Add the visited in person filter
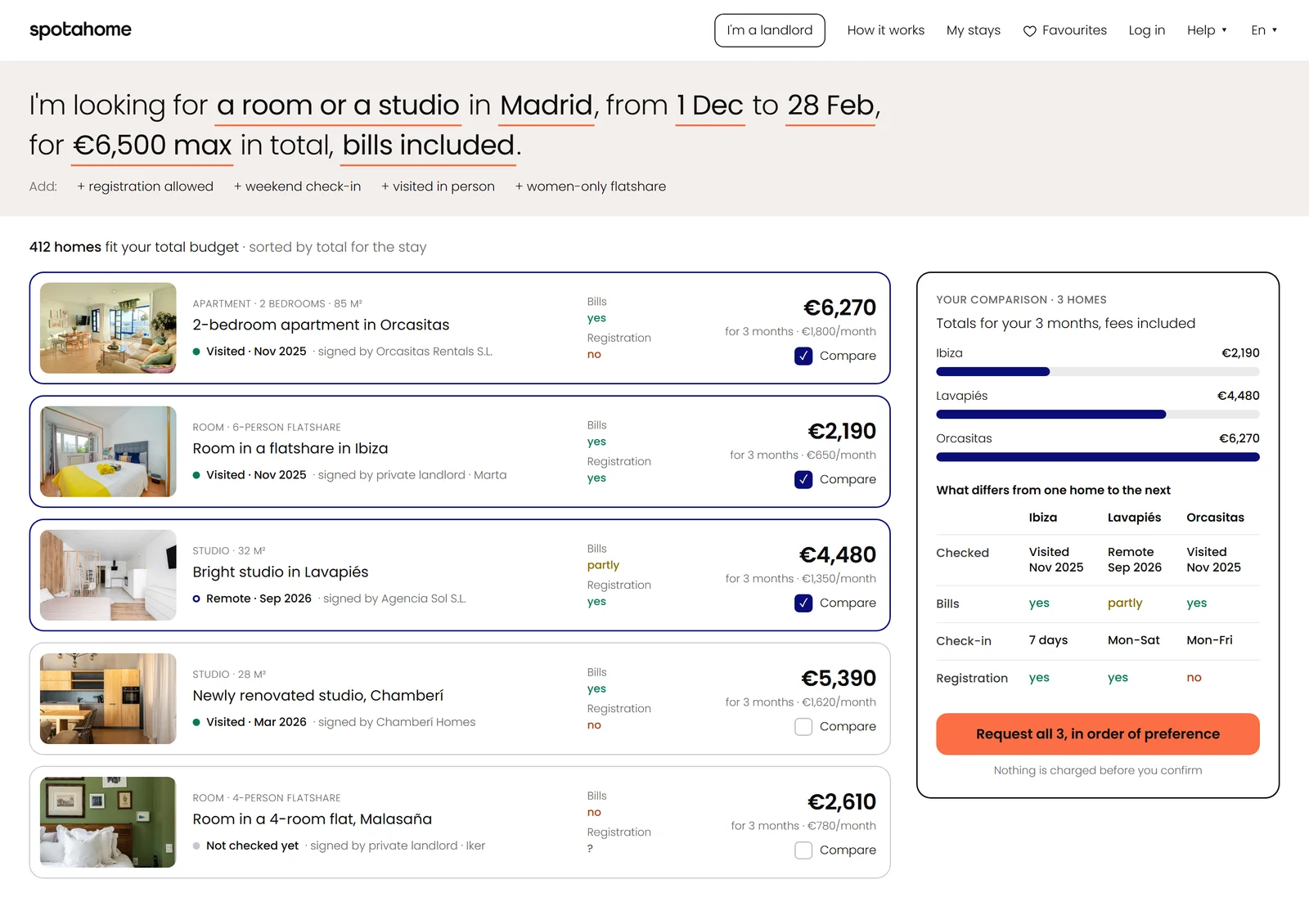 pyautogui.click(x=438, y=186)
